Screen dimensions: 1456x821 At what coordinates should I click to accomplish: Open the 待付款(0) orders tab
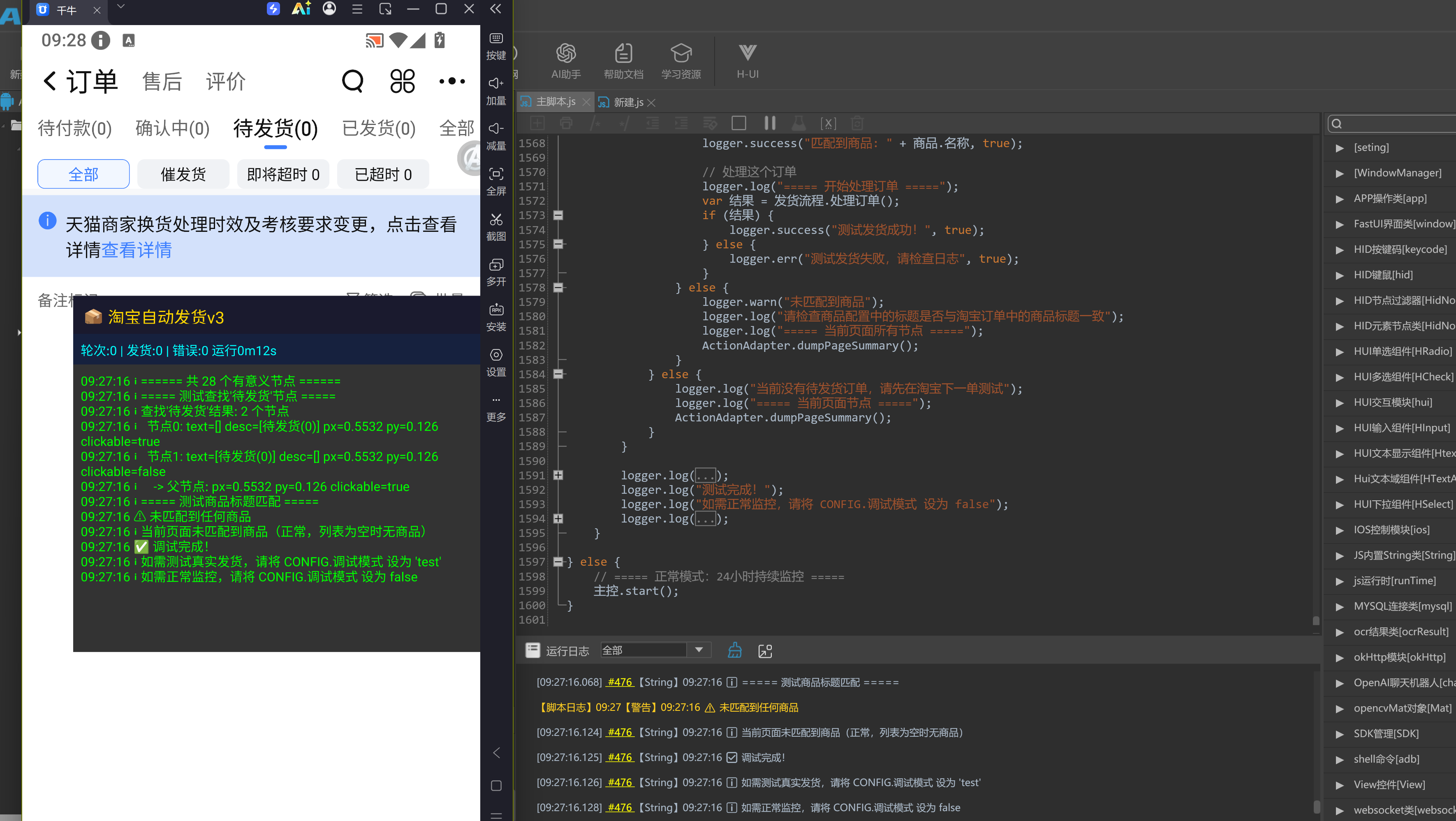(75, 128)
